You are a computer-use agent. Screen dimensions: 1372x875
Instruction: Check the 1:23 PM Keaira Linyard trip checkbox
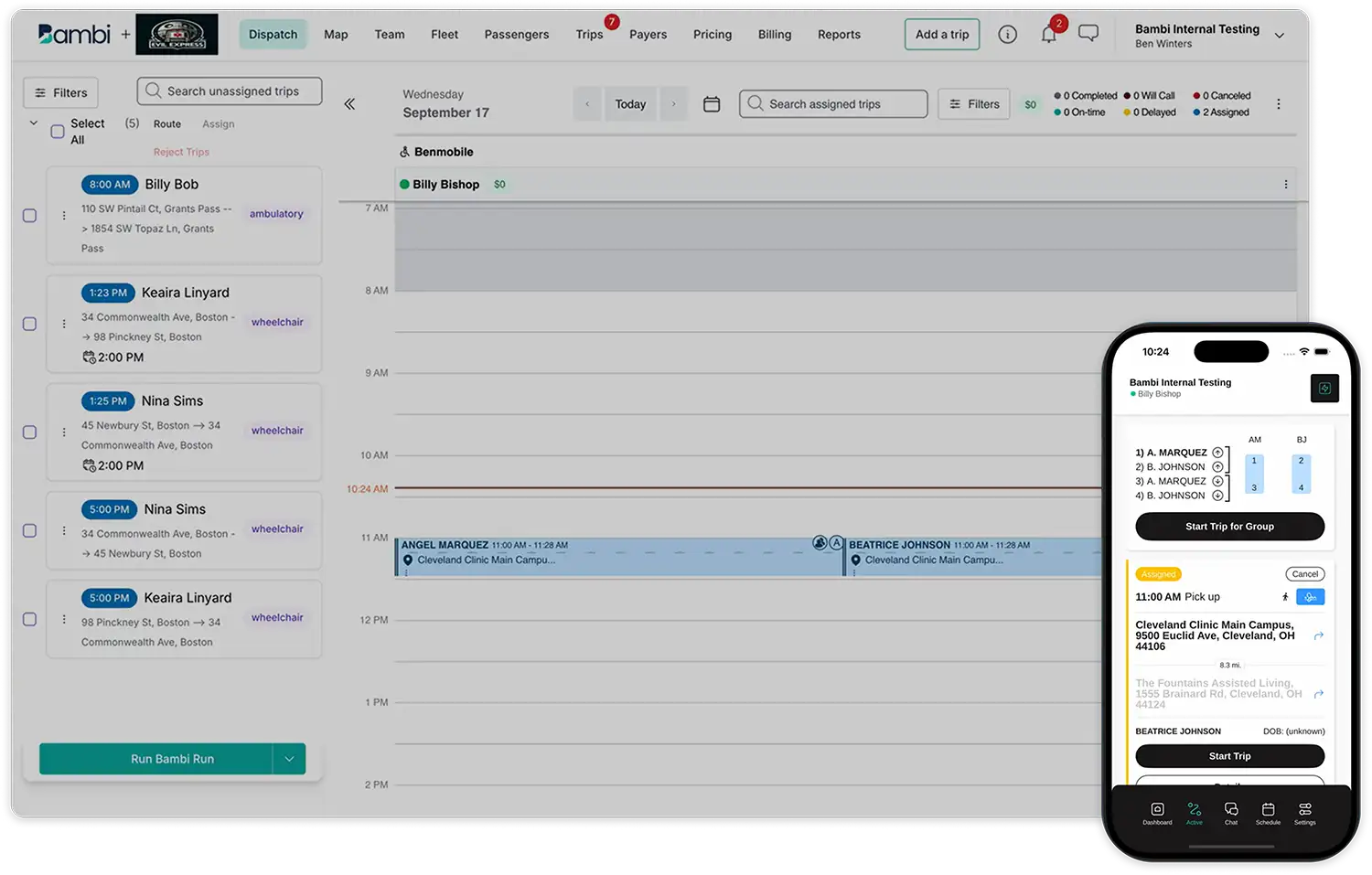29,324
